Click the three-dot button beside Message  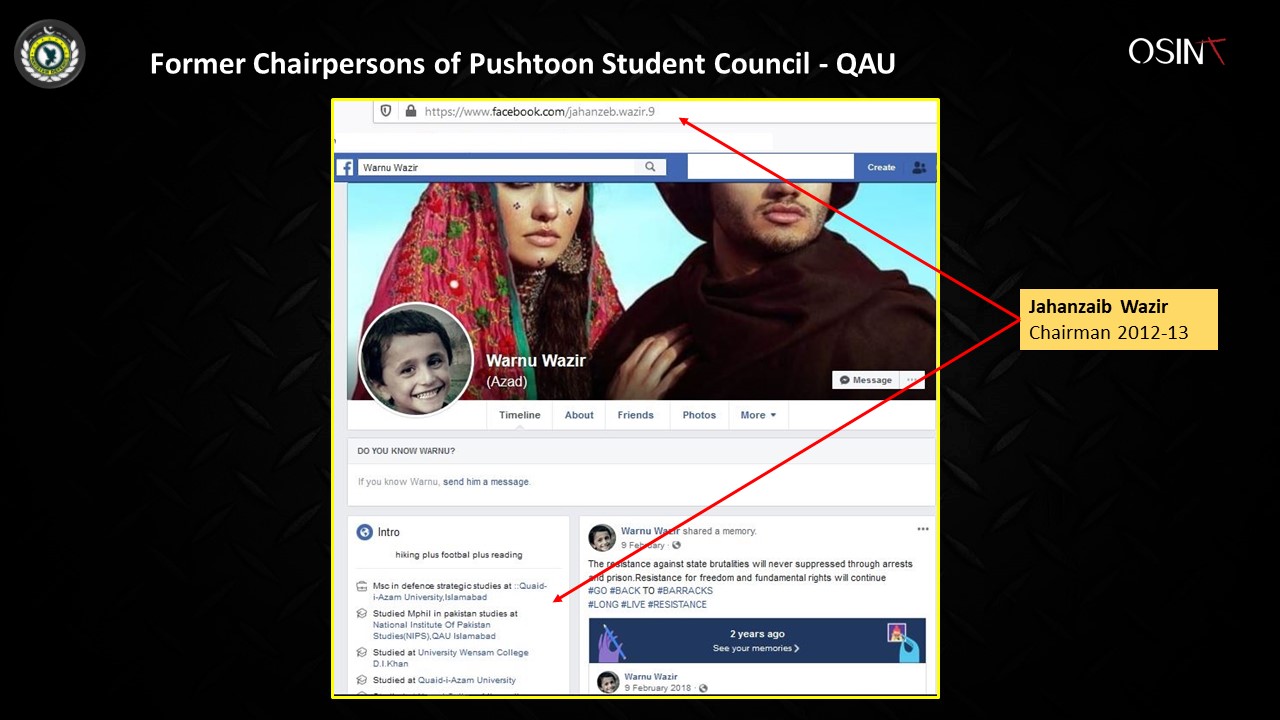[x=910, y=380]
